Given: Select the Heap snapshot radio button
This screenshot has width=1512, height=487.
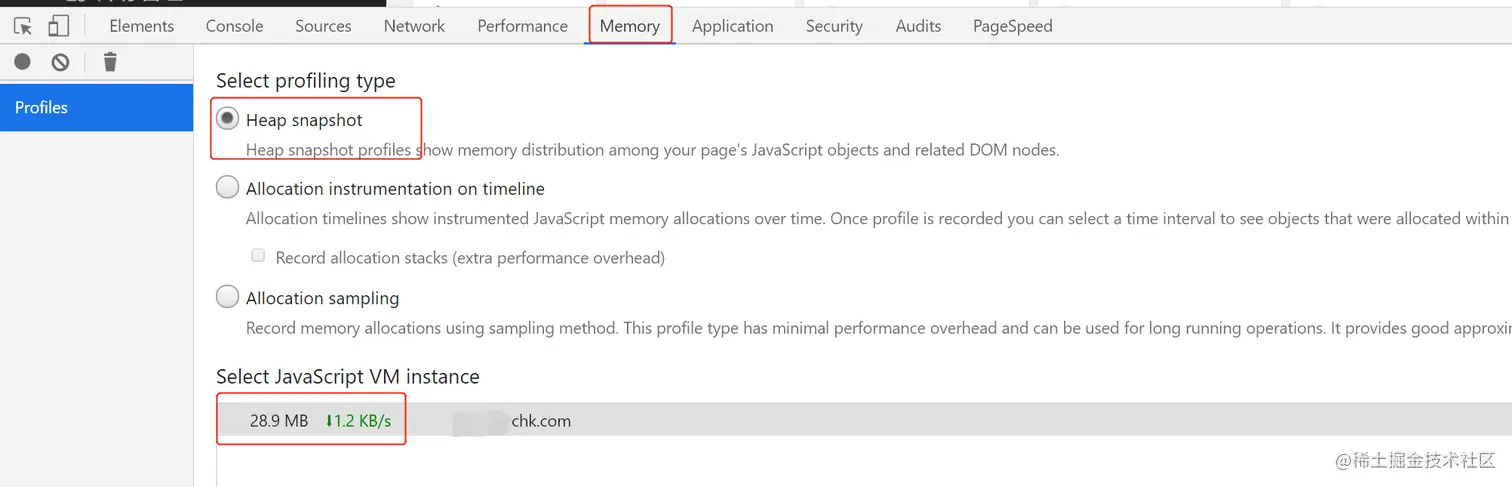Looking at the screenshot, I should 228,119.
